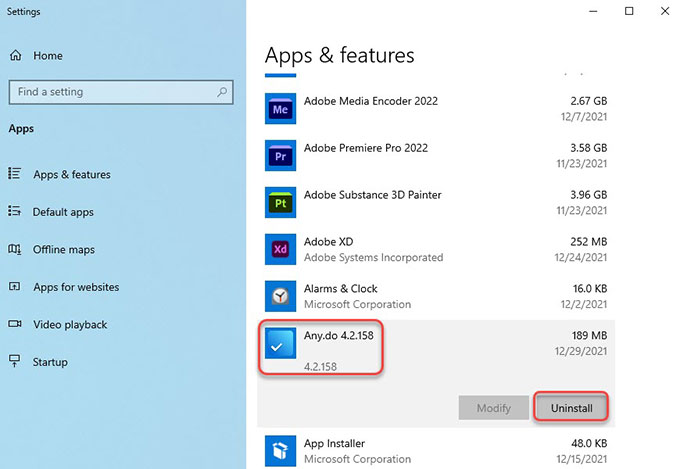Click the Adobe XD app icon

(x=281, y=249)
